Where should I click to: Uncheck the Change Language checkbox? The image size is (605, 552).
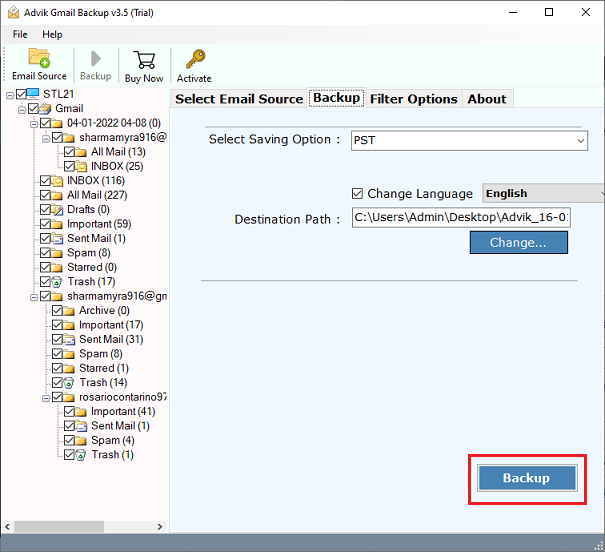[x=357, y=193]
